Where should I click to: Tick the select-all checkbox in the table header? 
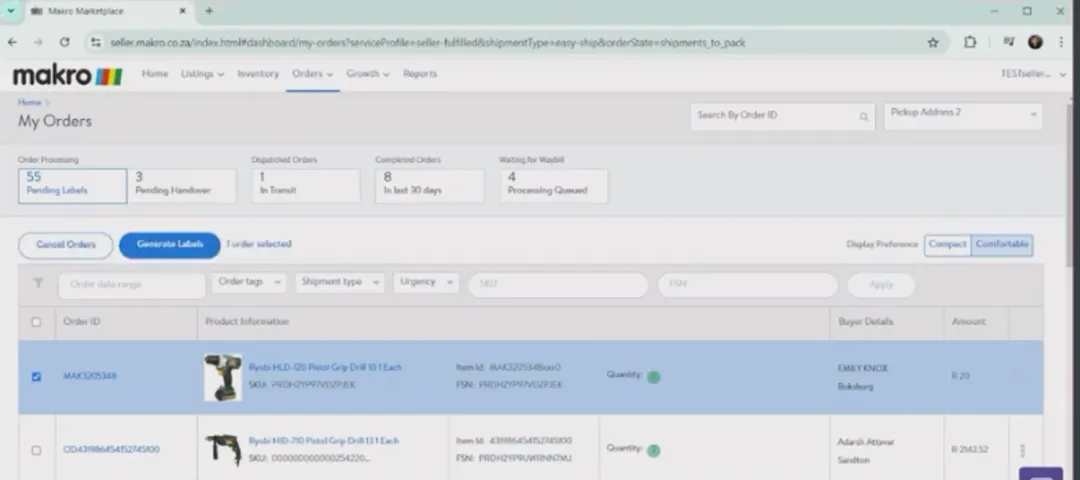click(x=37, y=322)
